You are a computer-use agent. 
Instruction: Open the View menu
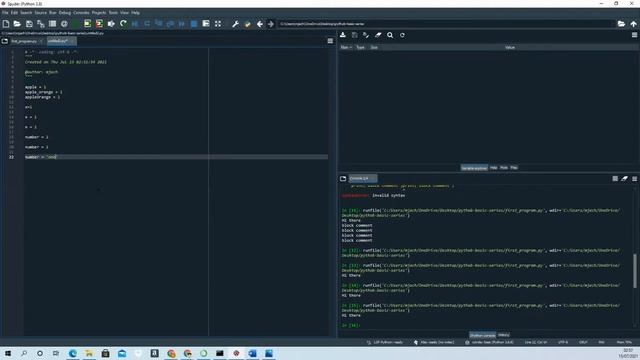coord(124,13)
